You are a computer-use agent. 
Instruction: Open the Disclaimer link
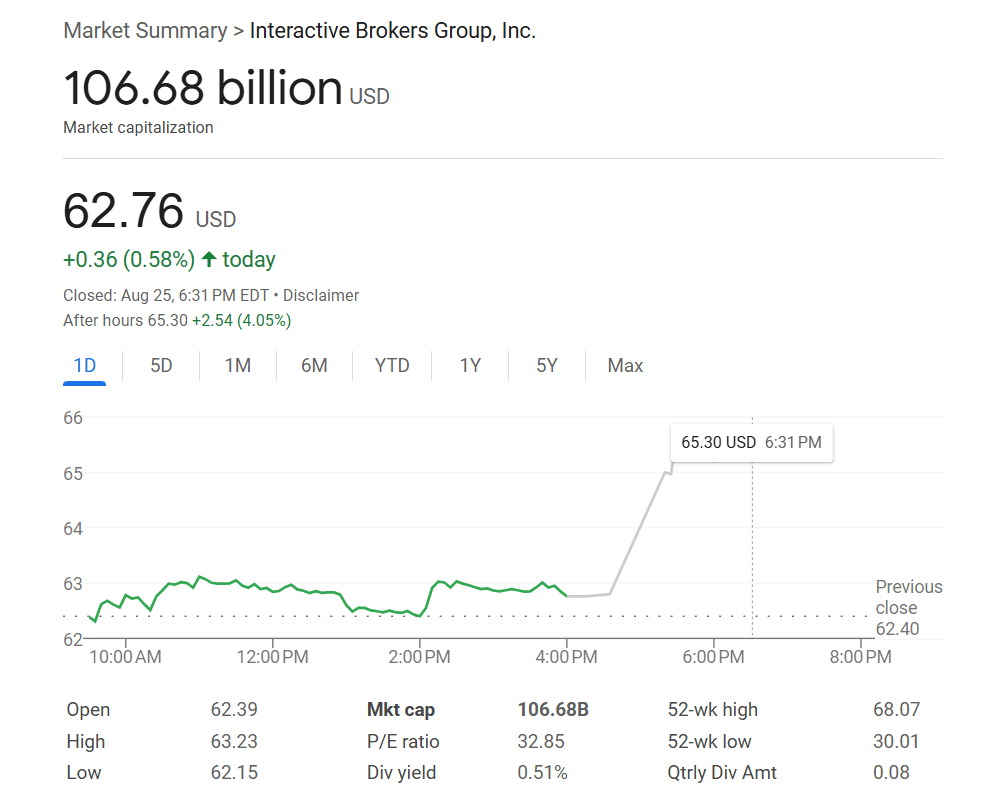tap(321, 295)
